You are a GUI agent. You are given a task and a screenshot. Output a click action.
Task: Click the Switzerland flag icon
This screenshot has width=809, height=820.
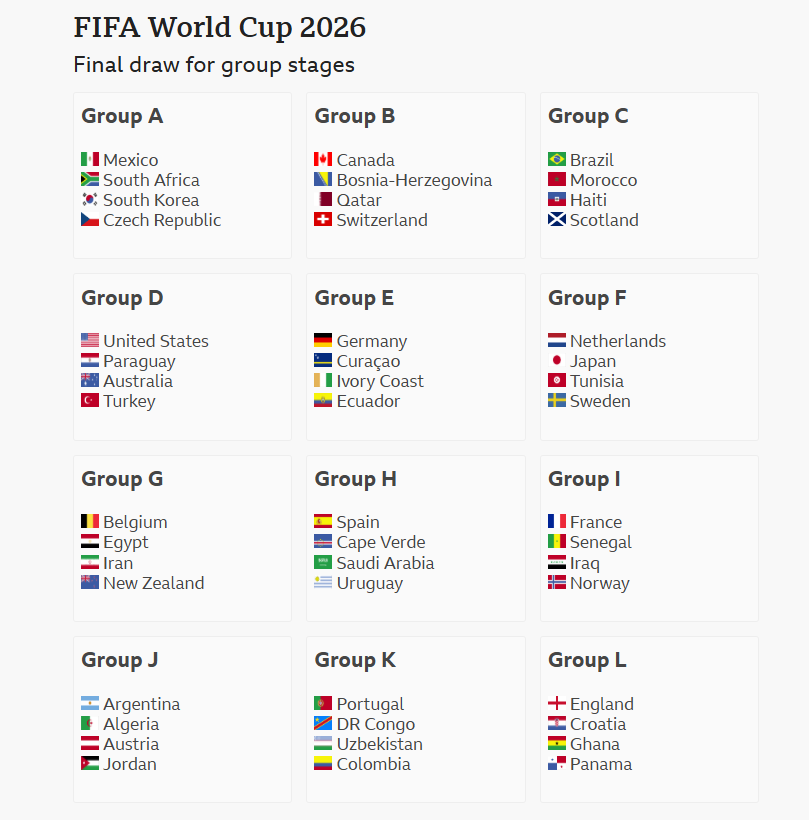point(323,220)
